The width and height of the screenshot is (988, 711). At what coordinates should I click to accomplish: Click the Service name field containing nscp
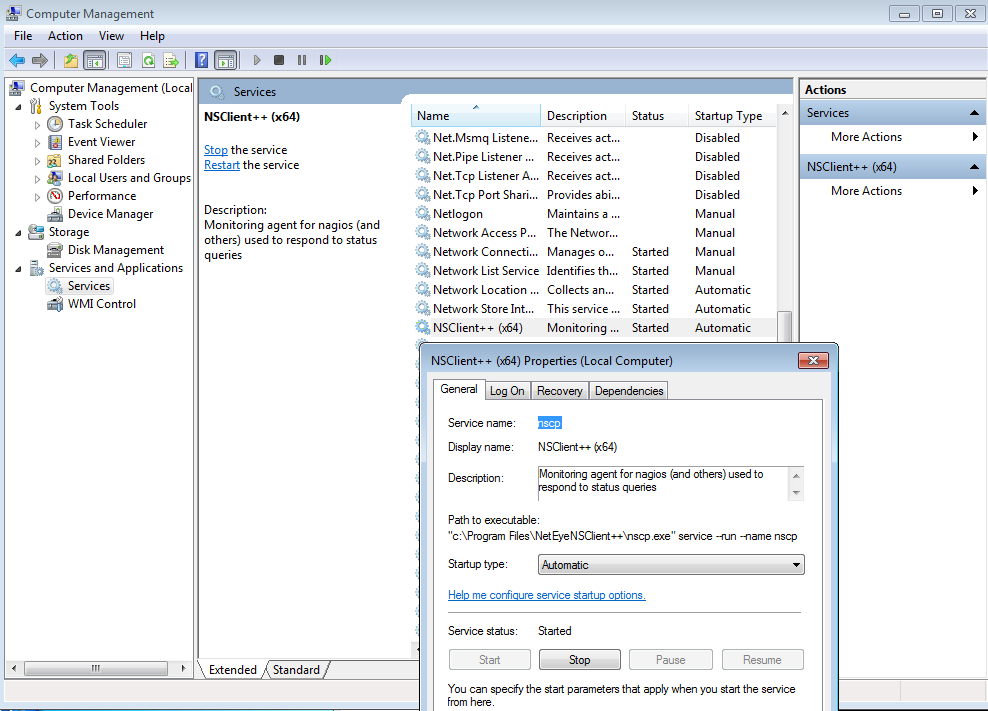coord(549,423)
